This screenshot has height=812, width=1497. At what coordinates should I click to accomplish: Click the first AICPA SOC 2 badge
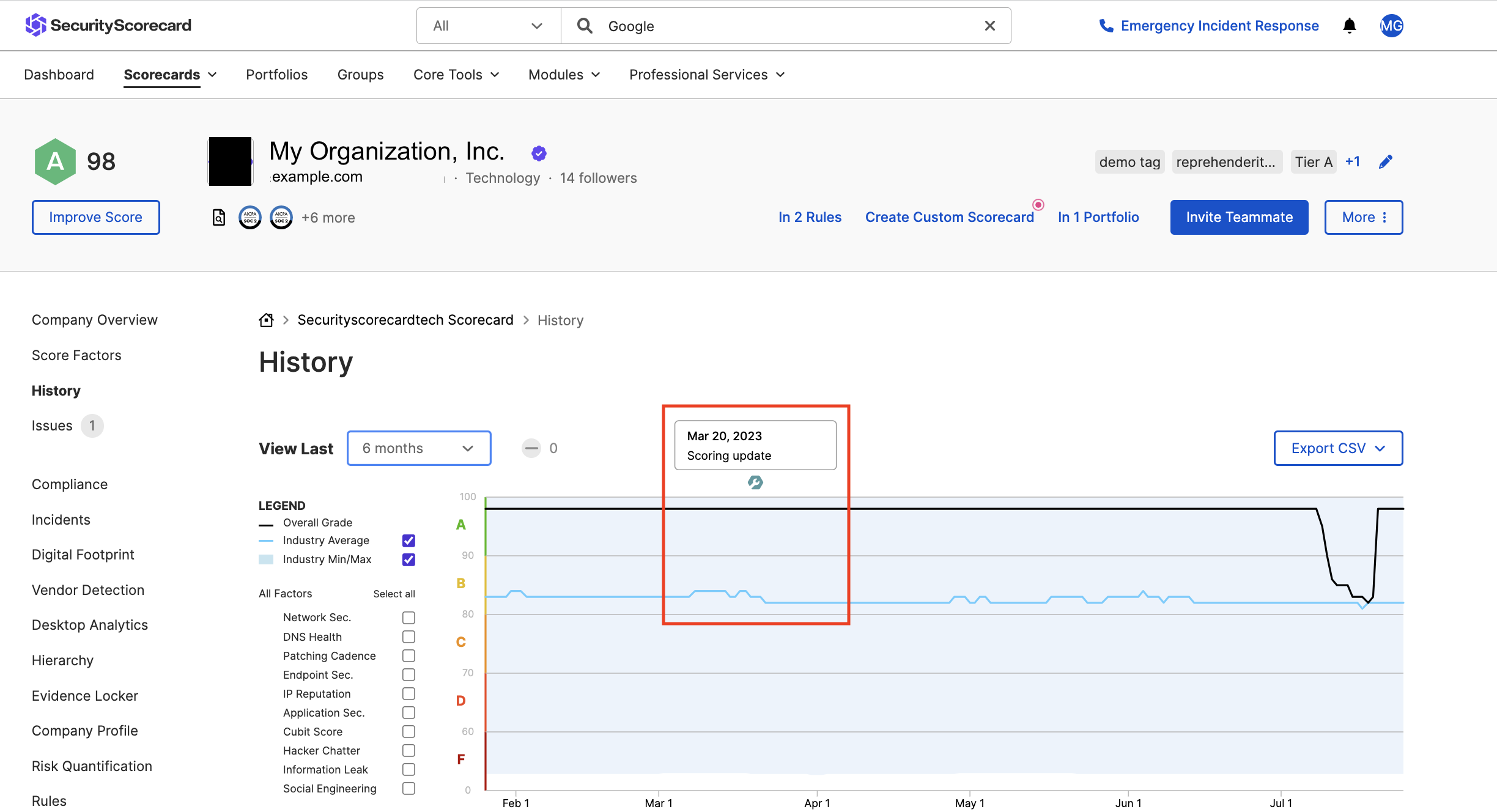pyautogui.click(x=250, y=217)
